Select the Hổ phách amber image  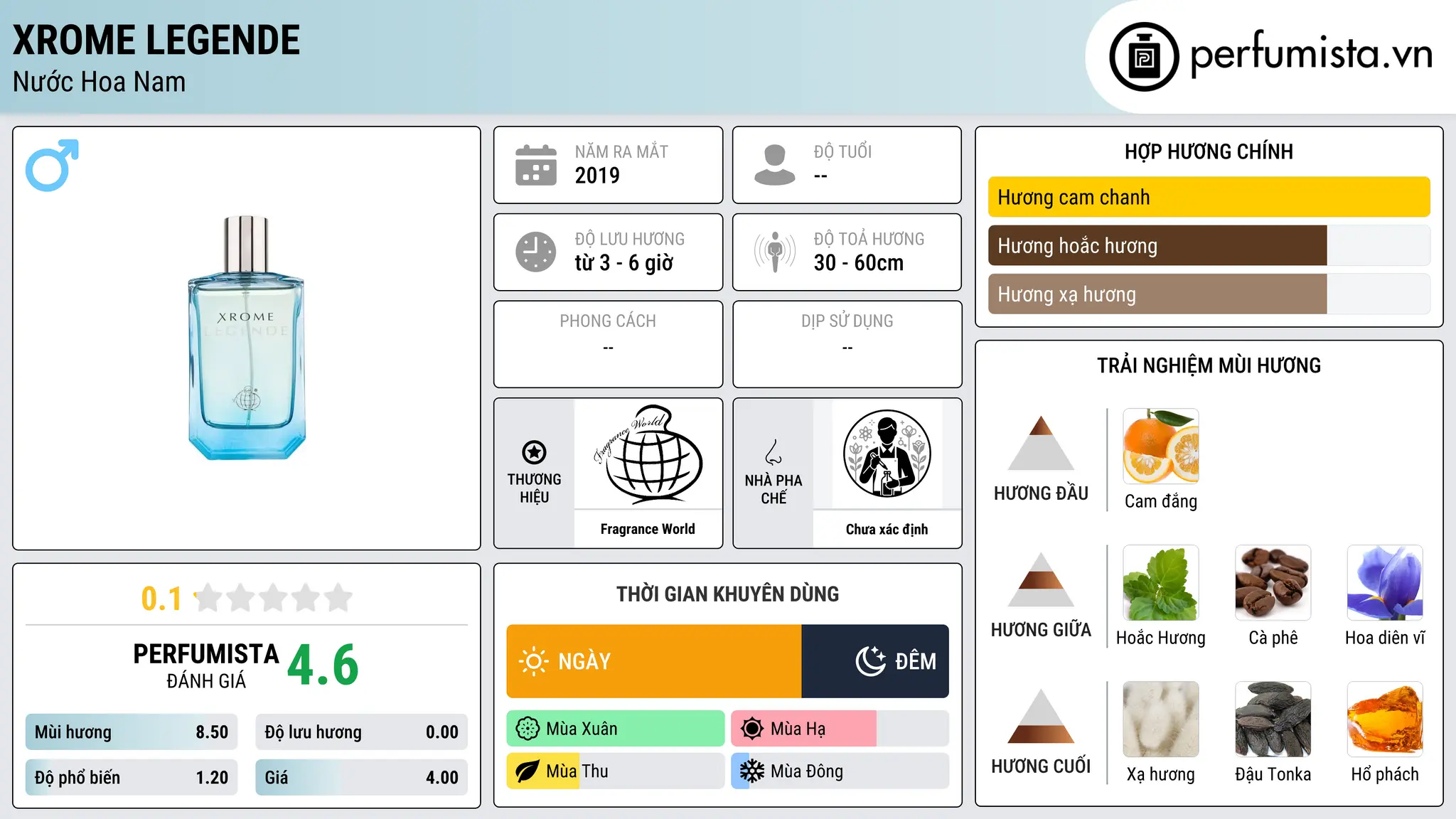click(x=1385, y=719)
